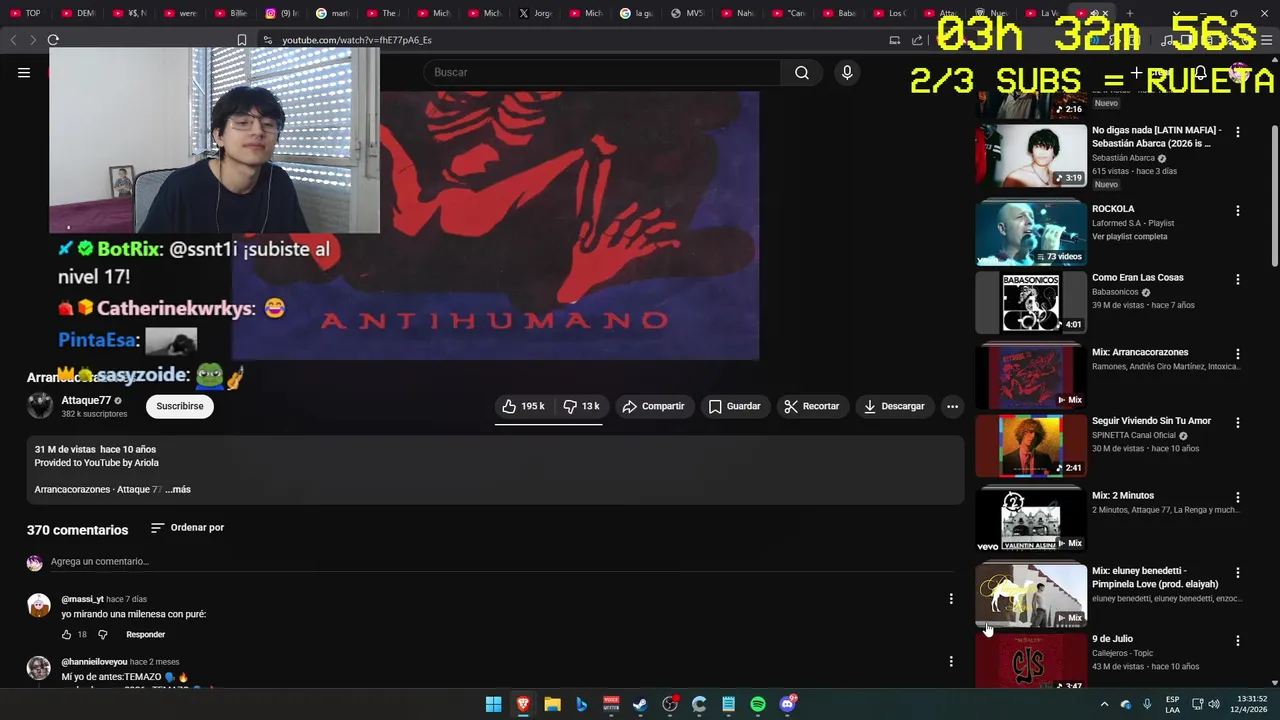Open more actions for the video
Image resolution: width=1280 pixels, height=720 pixels.
tap(952, 406)
